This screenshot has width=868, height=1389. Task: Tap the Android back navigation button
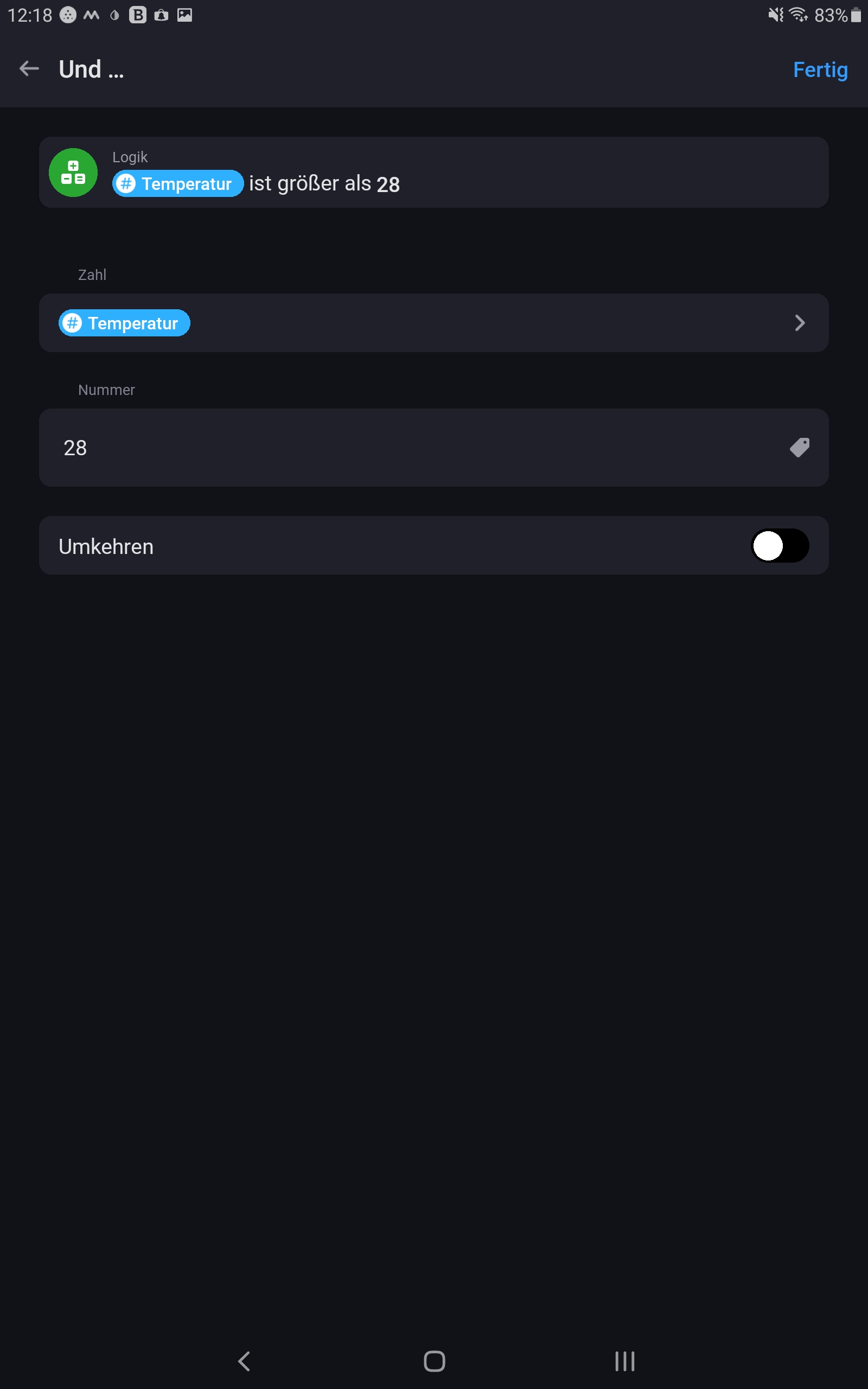244,1361
